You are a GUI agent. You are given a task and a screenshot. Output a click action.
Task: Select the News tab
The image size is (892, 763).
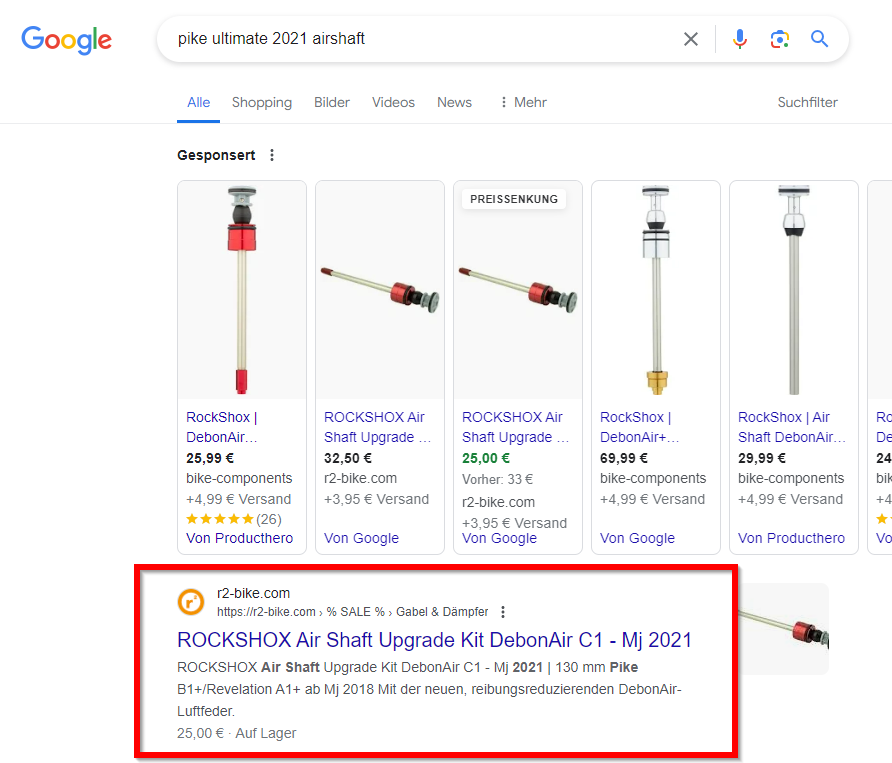(454, 102)
